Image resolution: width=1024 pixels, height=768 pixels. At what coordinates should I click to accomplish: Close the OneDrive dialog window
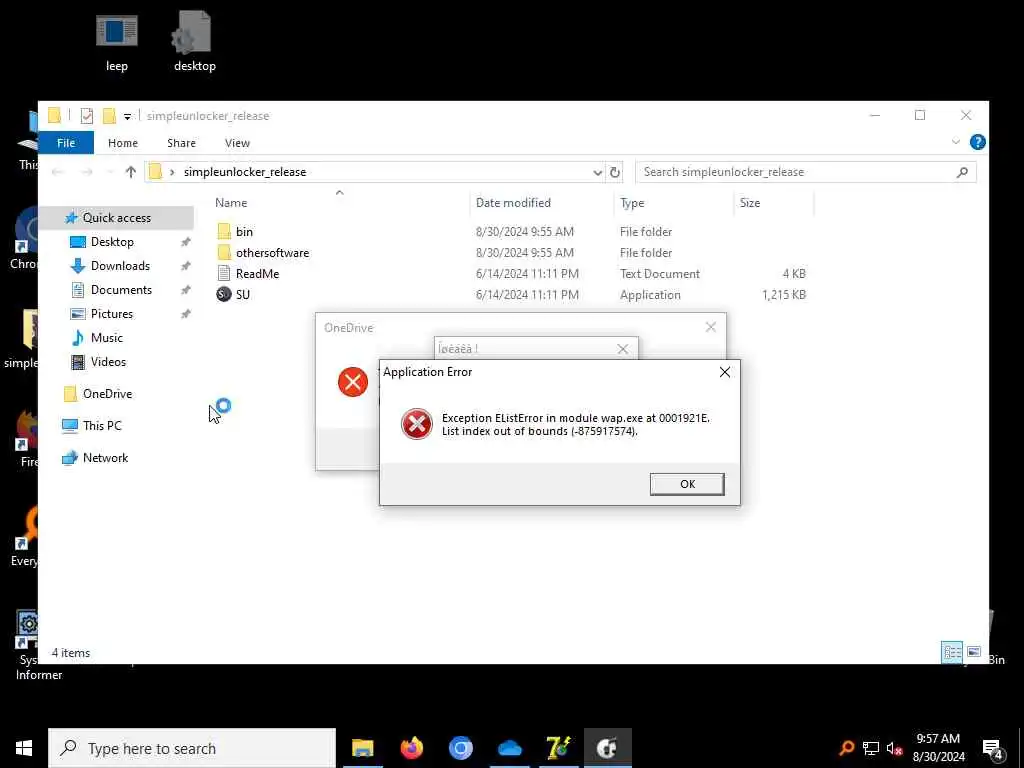pos(711,327)
